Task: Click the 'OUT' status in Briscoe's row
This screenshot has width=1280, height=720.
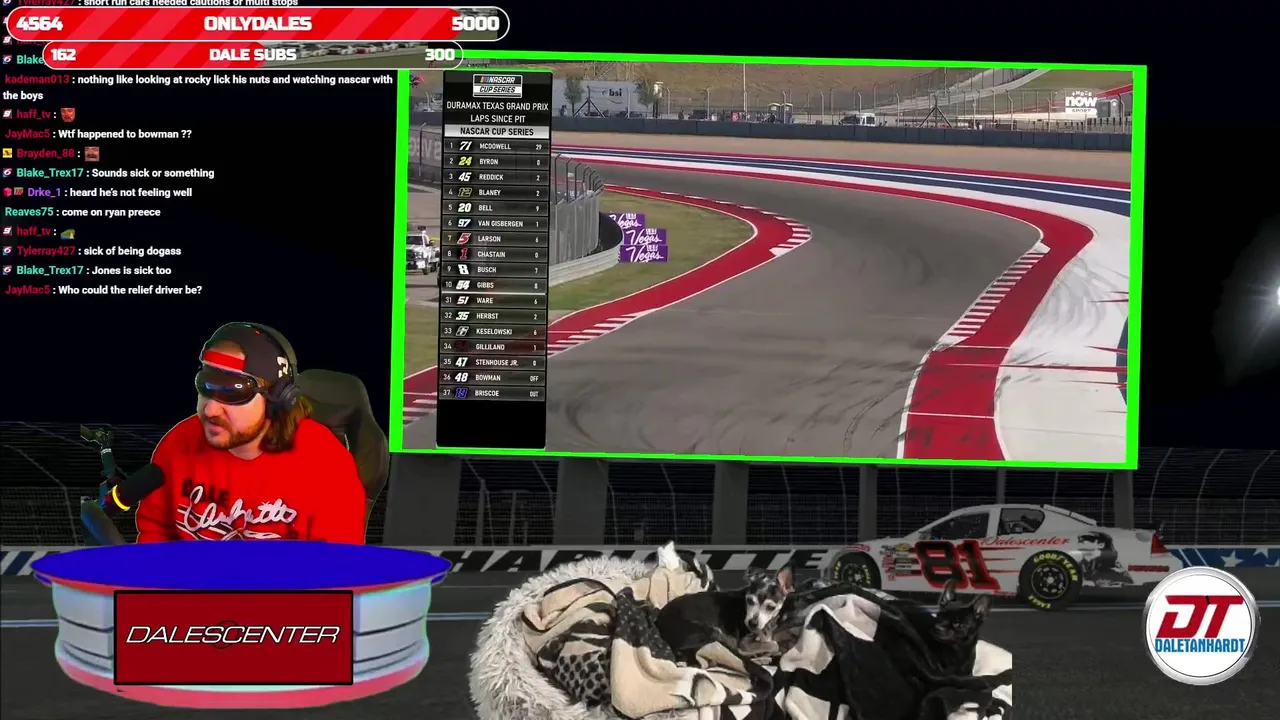Action: tap(534, 394)
